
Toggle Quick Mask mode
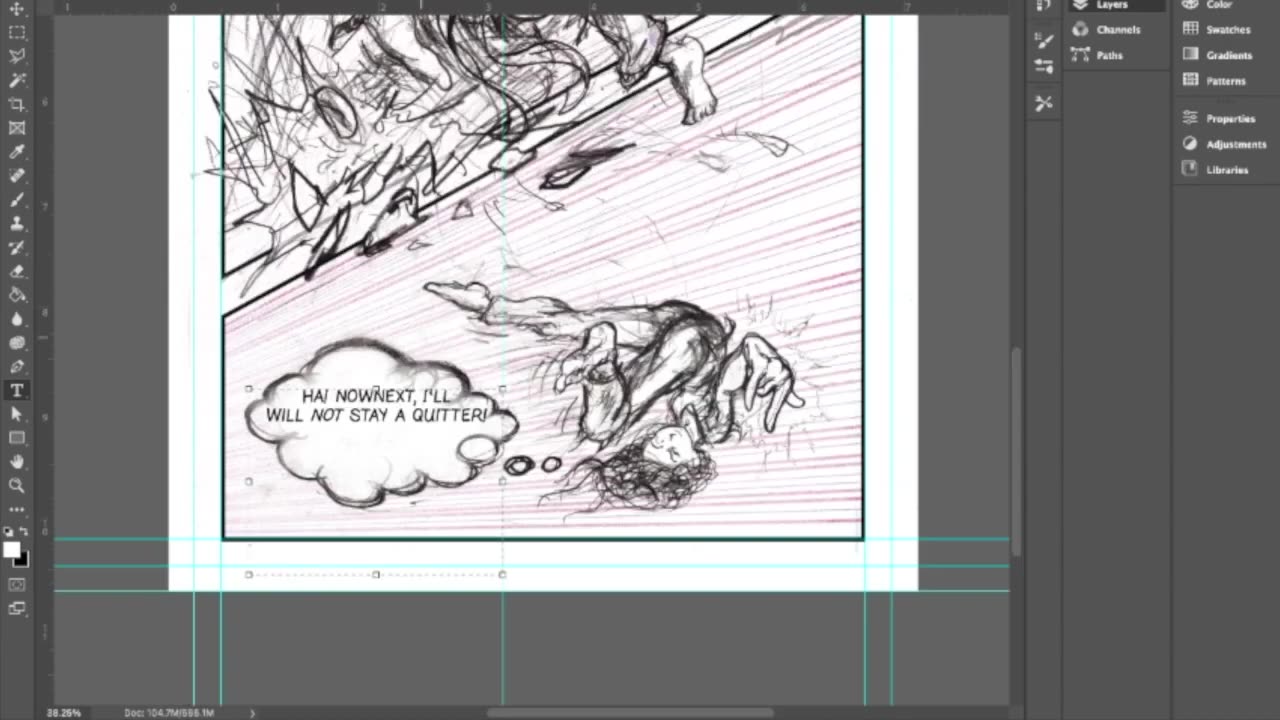17,584
